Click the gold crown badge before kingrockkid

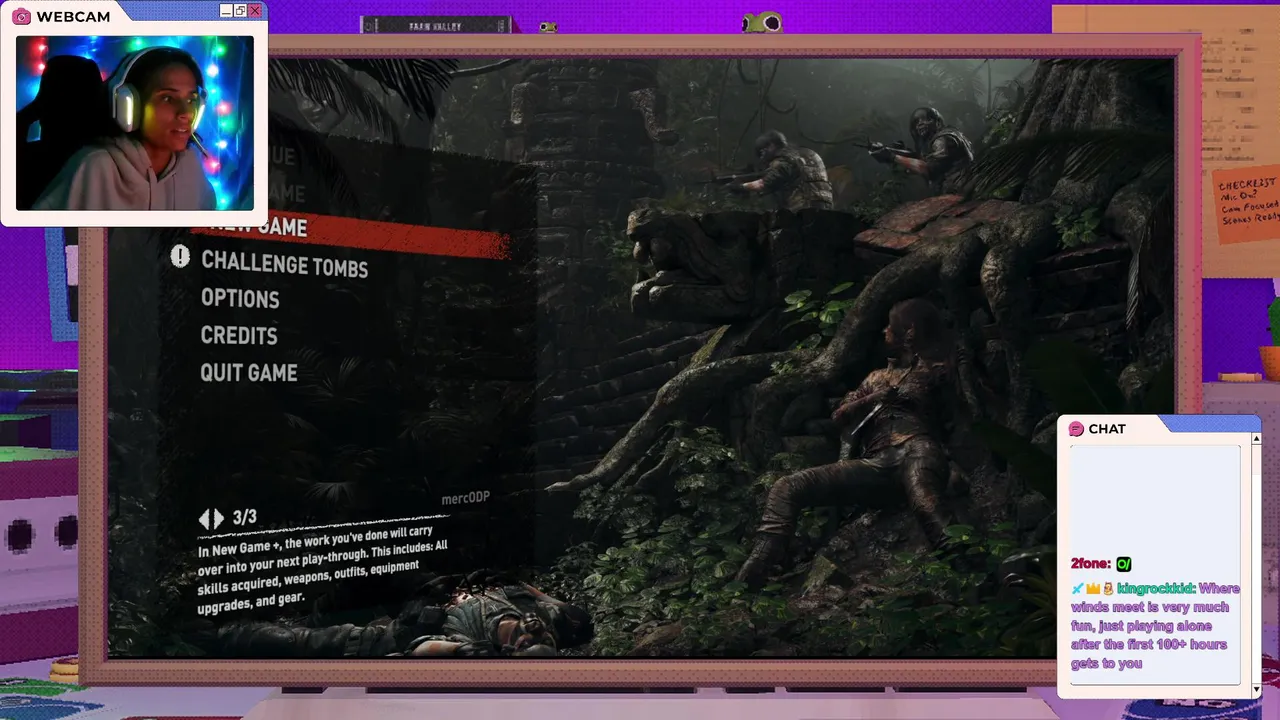[1092, 589]
